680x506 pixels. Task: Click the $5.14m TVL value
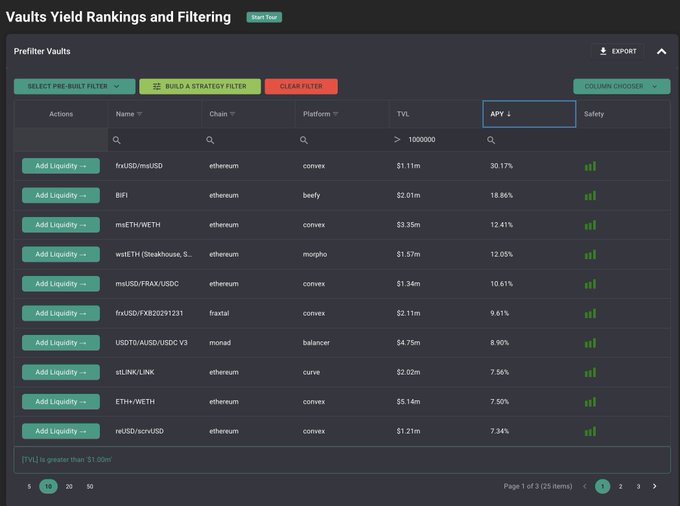tap(408, 402)
